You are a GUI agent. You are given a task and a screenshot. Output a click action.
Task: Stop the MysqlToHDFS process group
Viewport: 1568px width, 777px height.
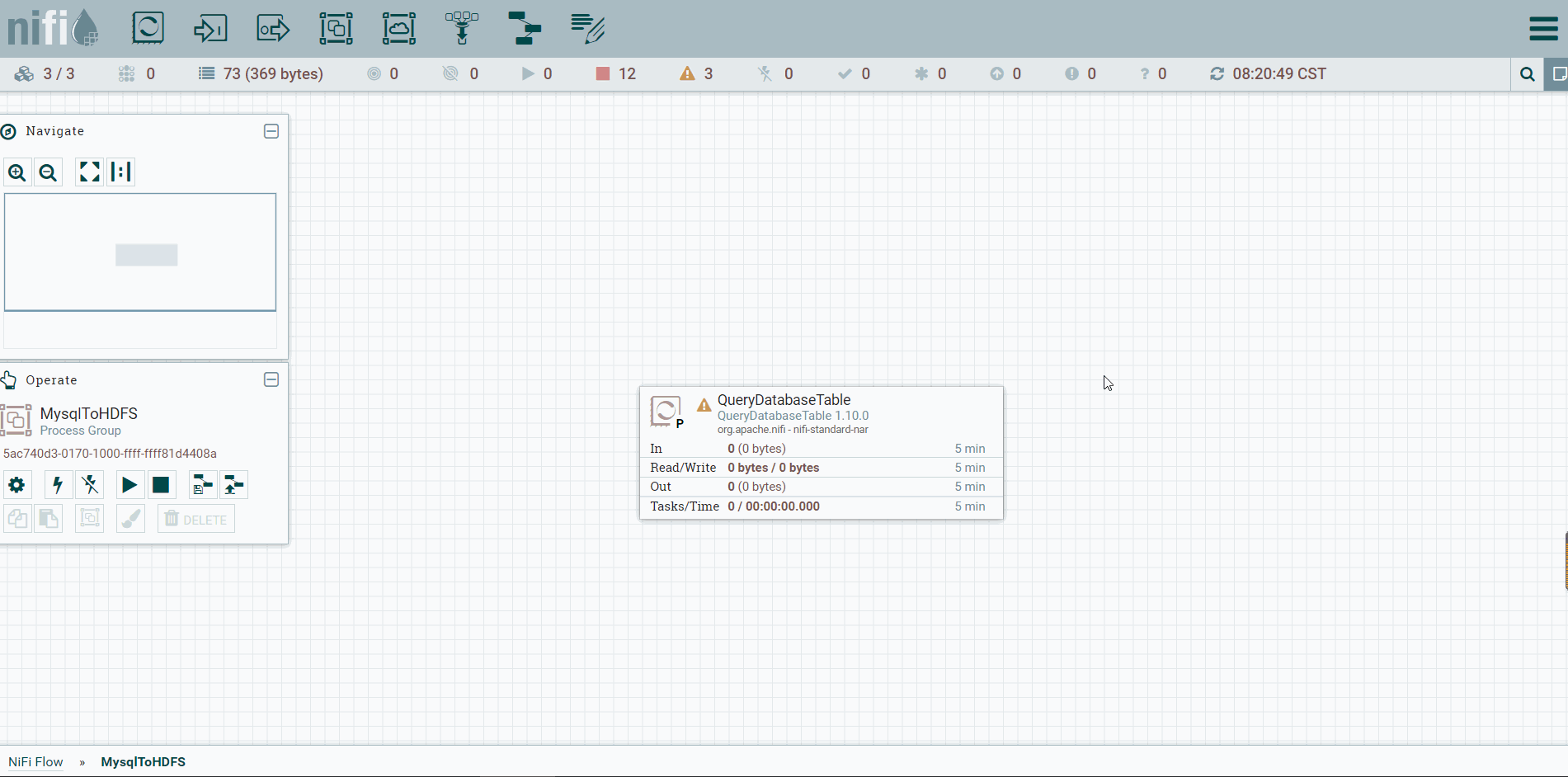coord(161,485)
